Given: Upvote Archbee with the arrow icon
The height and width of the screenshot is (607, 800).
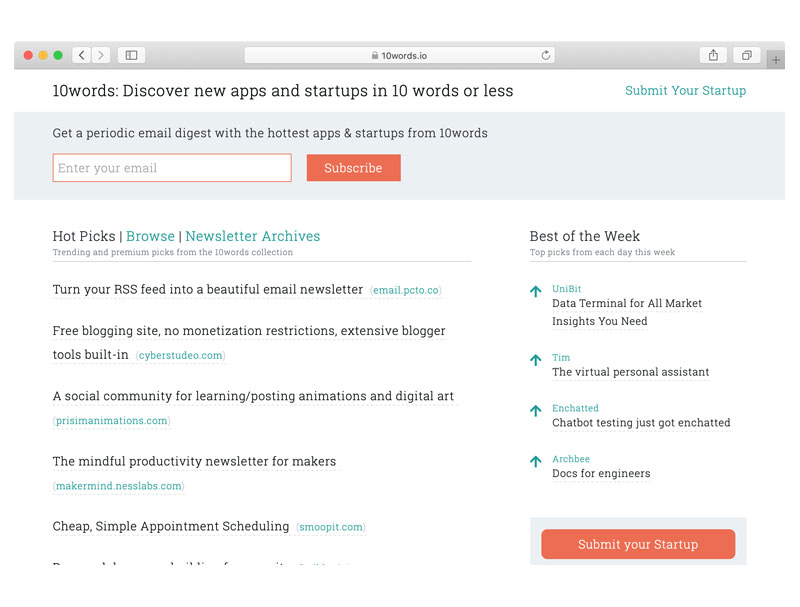Looking at the screenshot, I should (536, 462).
